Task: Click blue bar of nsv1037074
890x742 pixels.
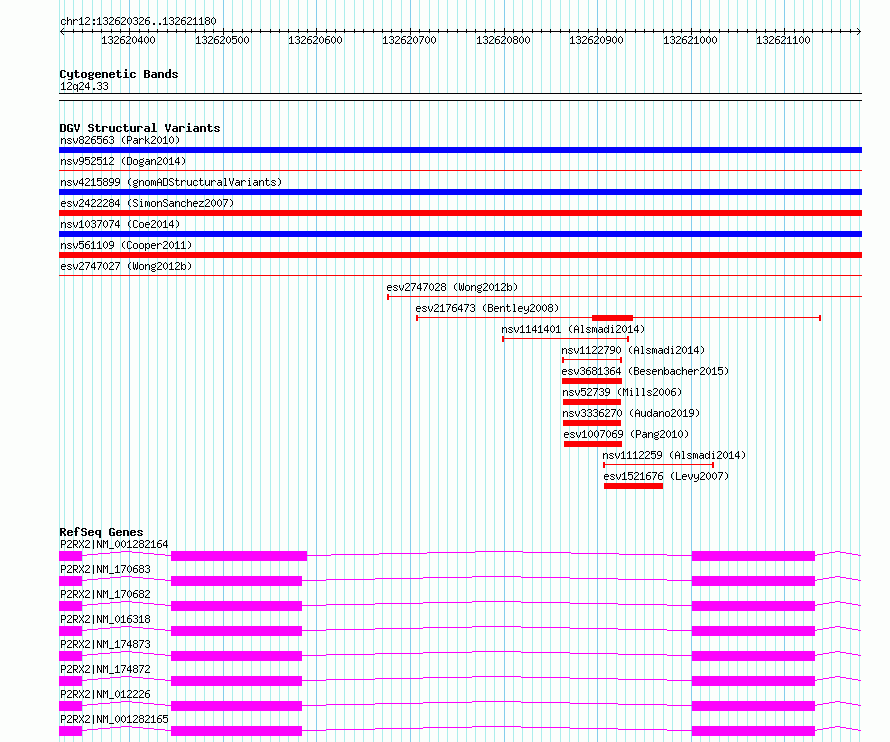Action: (460, 234)
